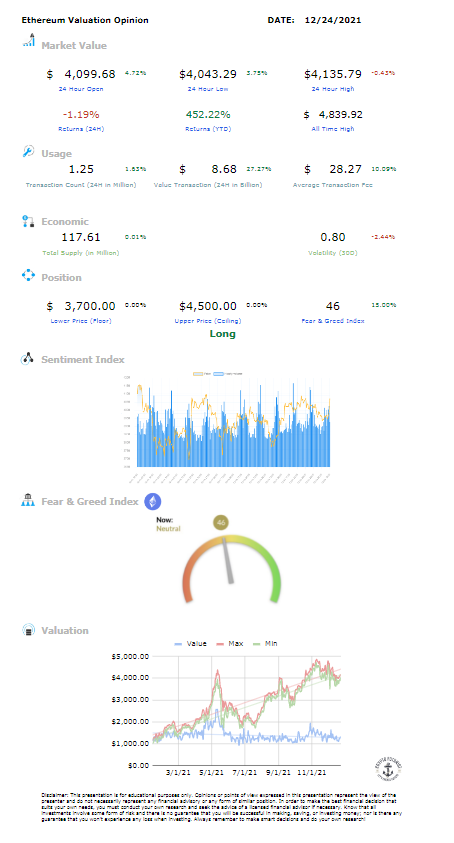454x843 pixels.
Task: Click the Ethereum logo badge
Action: click(x=153, y=501)
